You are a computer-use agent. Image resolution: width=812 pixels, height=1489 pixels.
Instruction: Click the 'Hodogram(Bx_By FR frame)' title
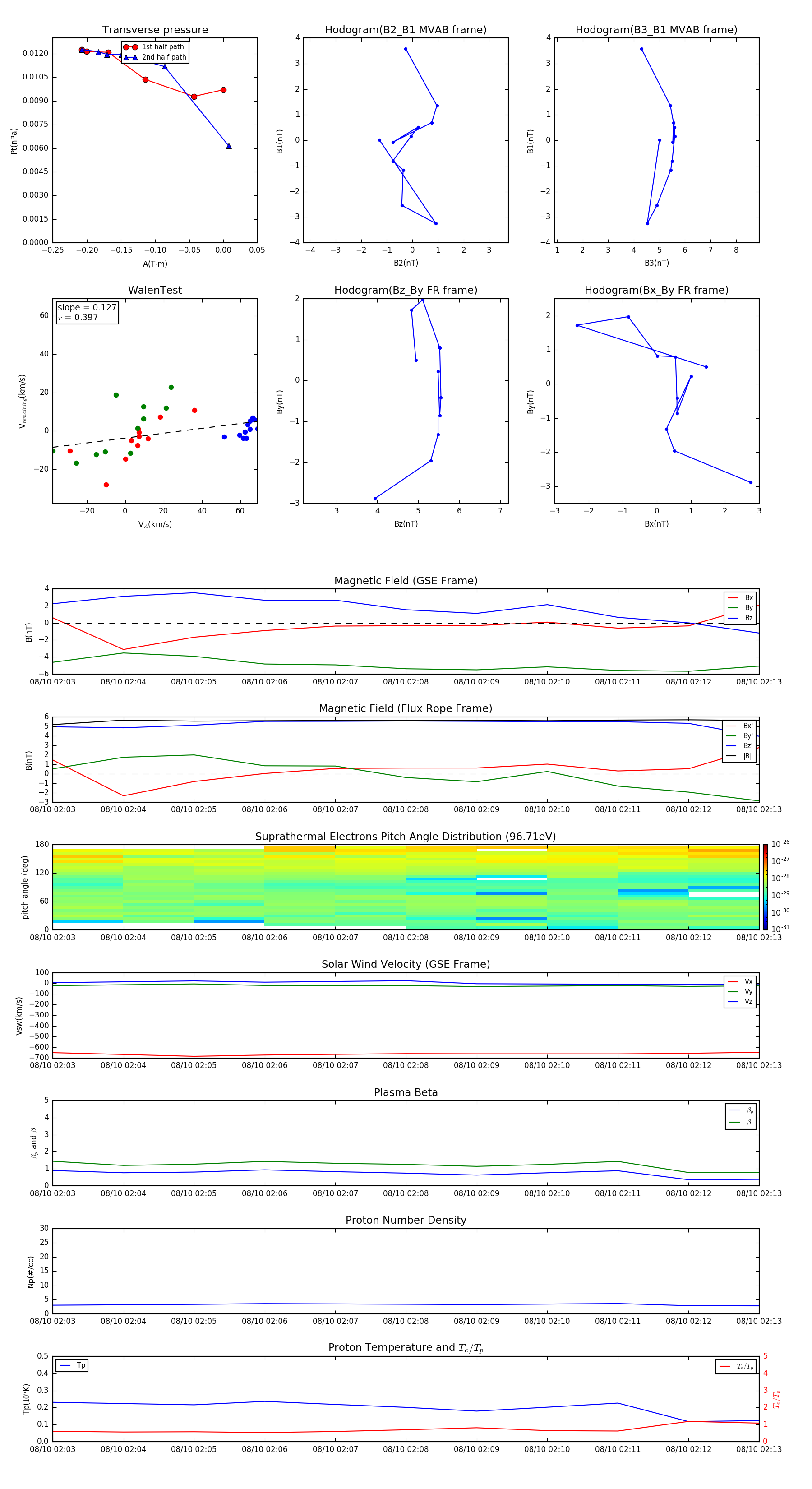(656, 290)
